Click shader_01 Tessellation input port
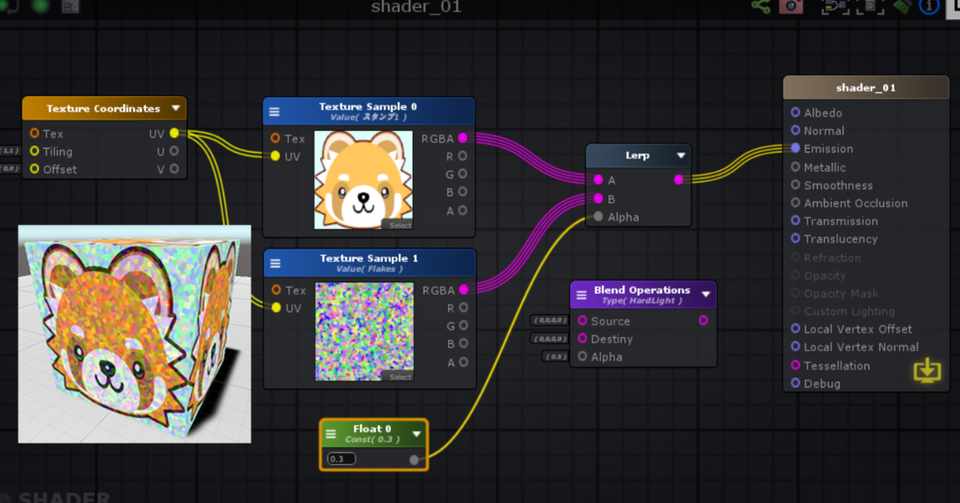Image resolution: width=960 pixels, height=503 pixels. coord(795,365)
